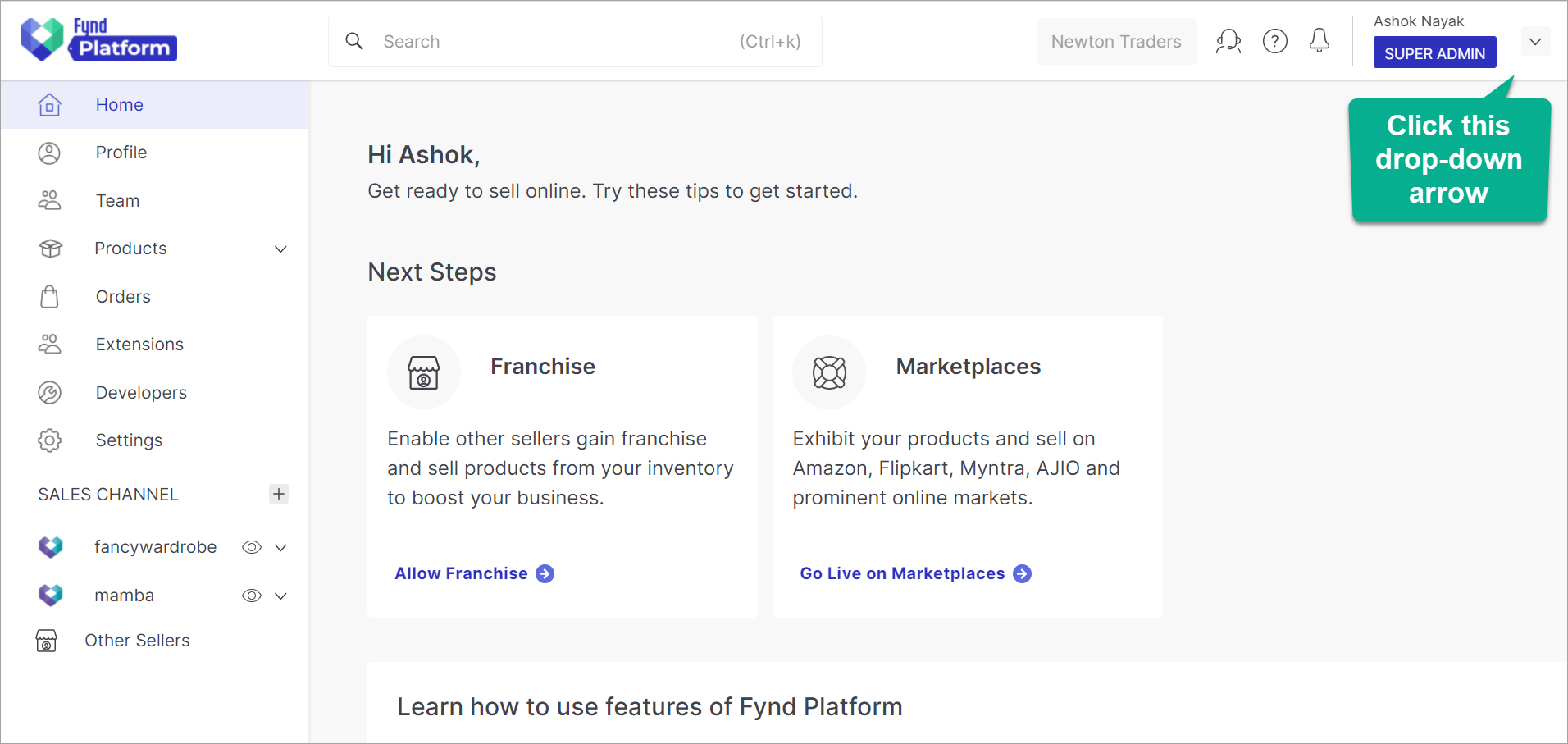Click the Orders bag icon
1568x744 pixels.
point(49,296)
